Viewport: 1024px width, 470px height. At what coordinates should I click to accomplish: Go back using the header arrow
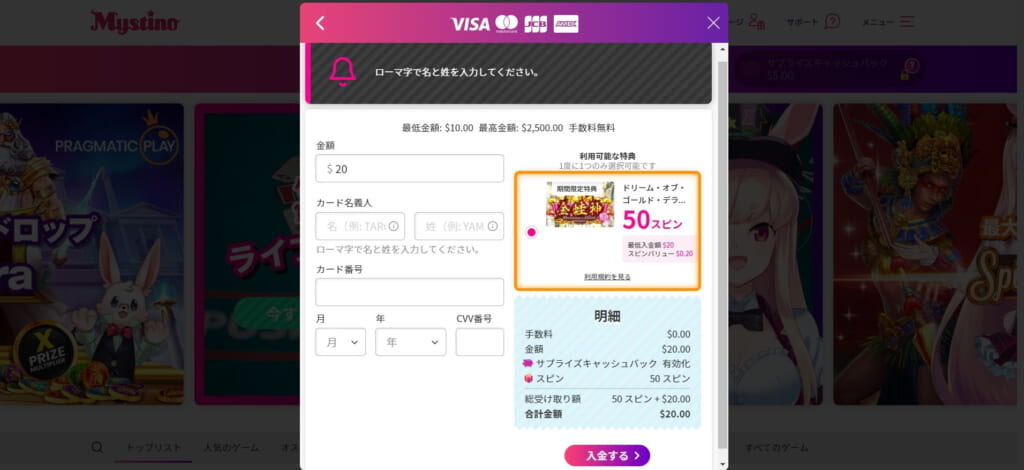coord(320,24)
